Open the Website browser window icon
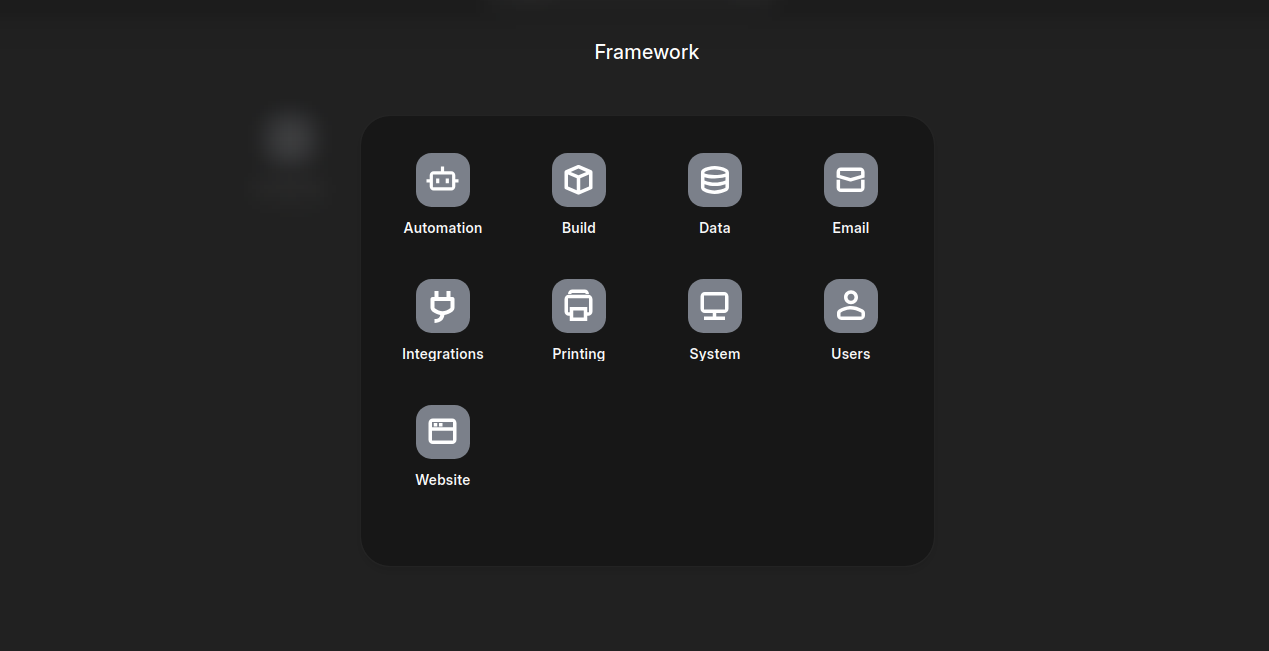Viewport: 1269px width, 651px height. tap(443, 432)
